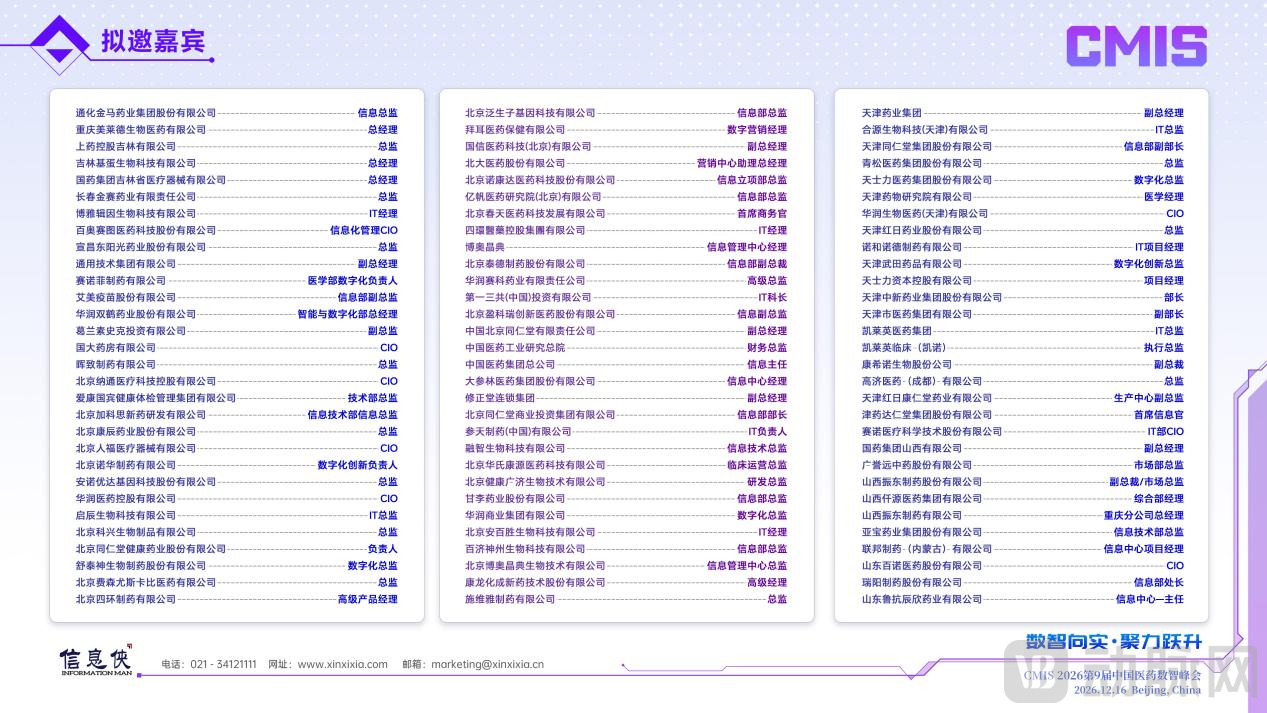This screenshot has width=1267, height=713.
Task: Click 北京泛生子基因科技有限公司
Action: [530, 113]
